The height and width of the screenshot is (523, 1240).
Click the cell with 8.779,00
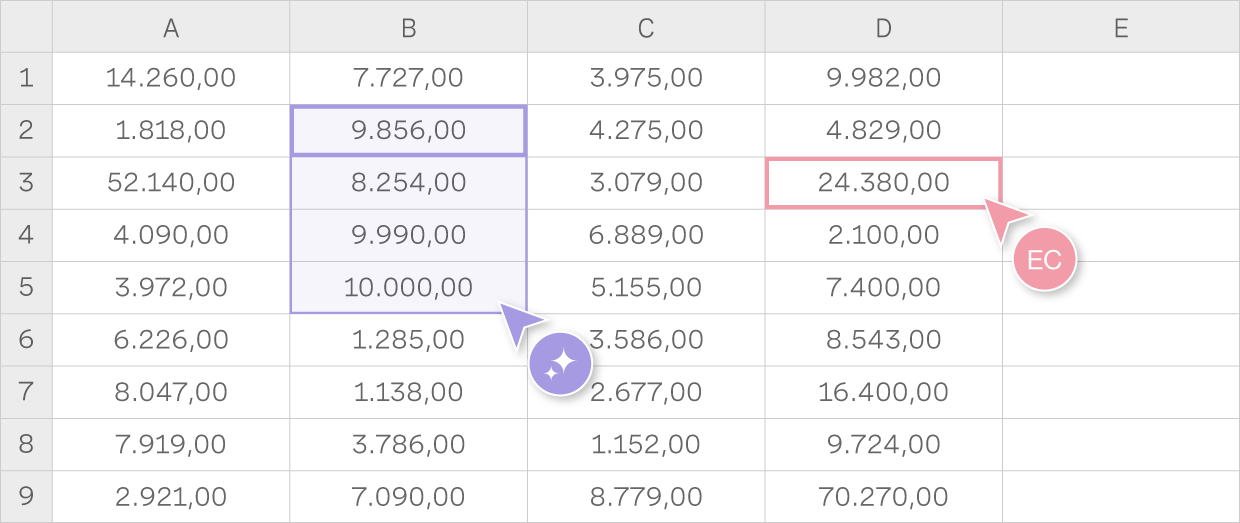click(x=646, y=496)
